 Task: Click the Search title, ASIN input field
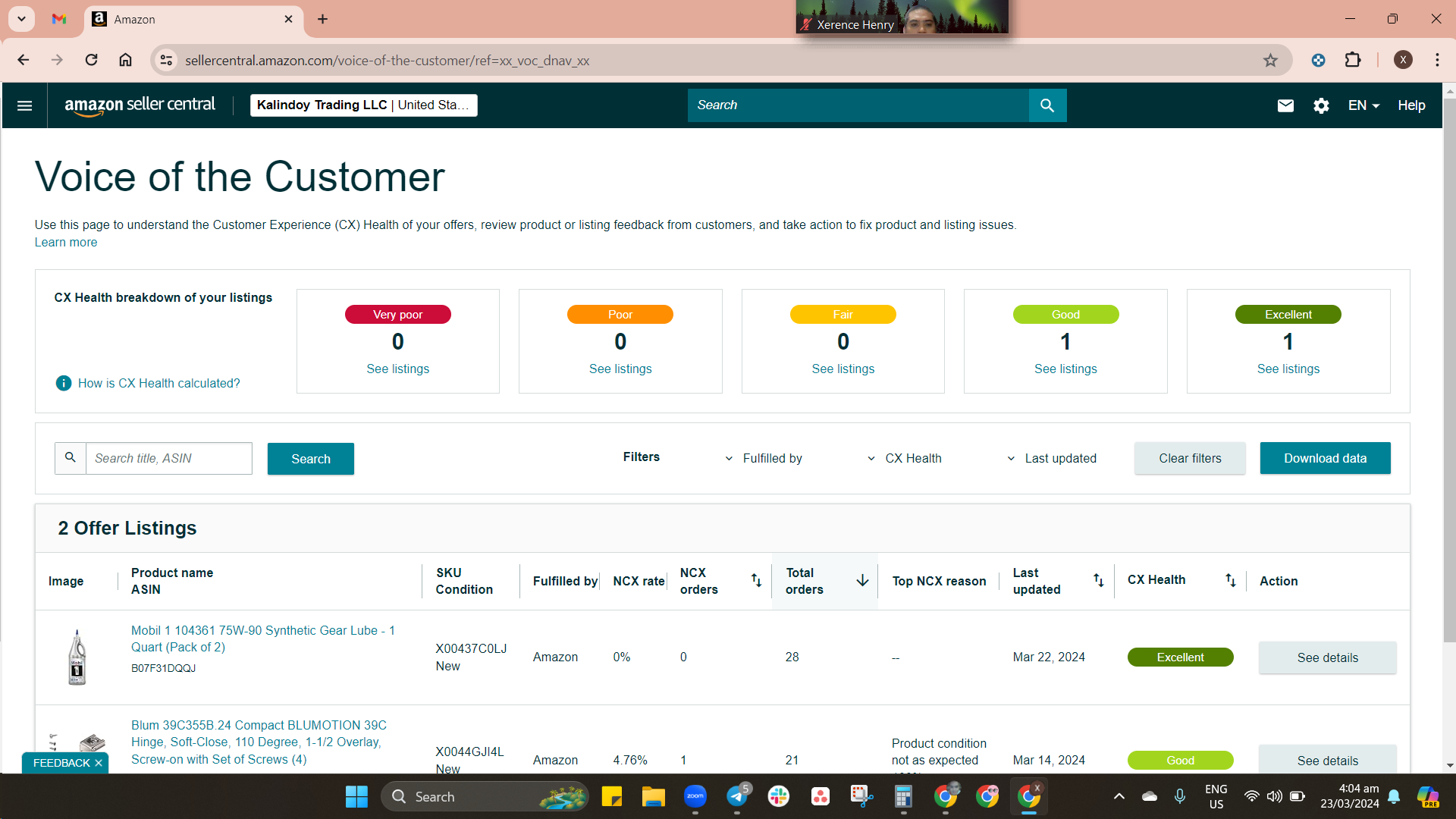[x=168, y=458]
